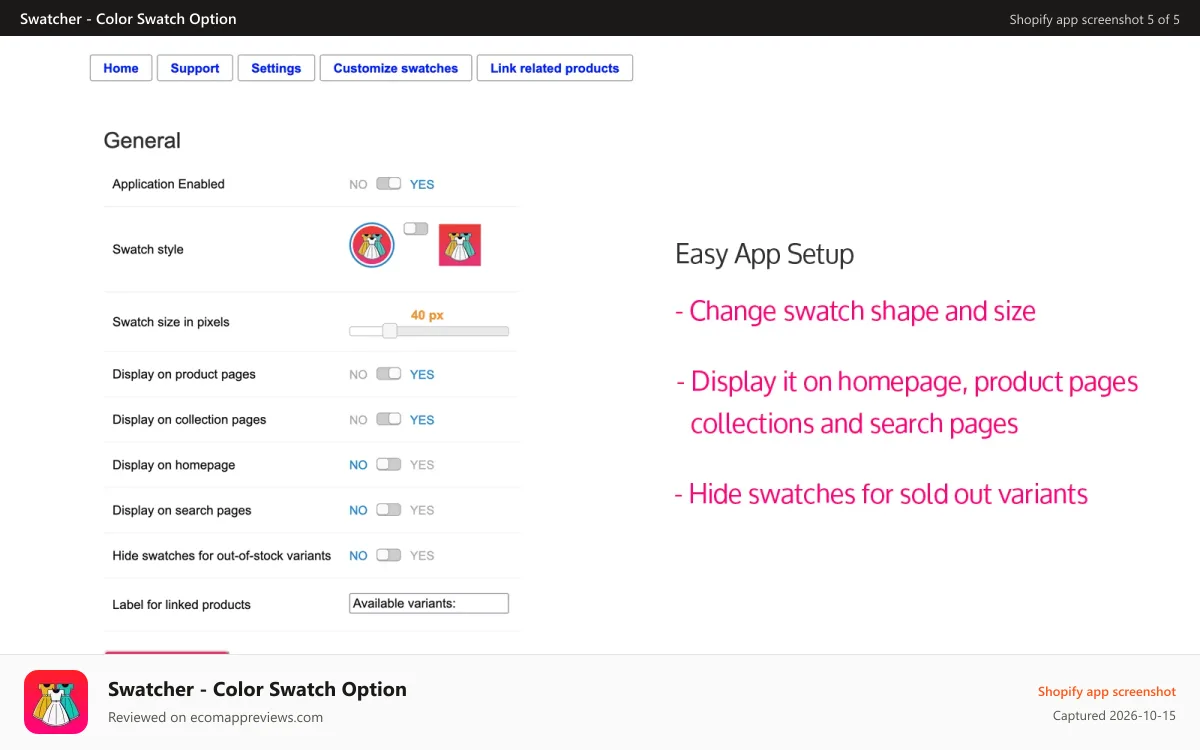Select the square swatch style icon
Screen dimensions: 1200x750
[x=460, y=245]
